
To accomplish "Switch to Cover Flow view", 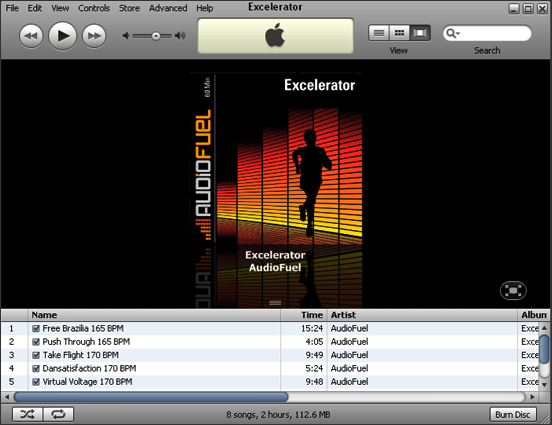I will pos(420,33).
